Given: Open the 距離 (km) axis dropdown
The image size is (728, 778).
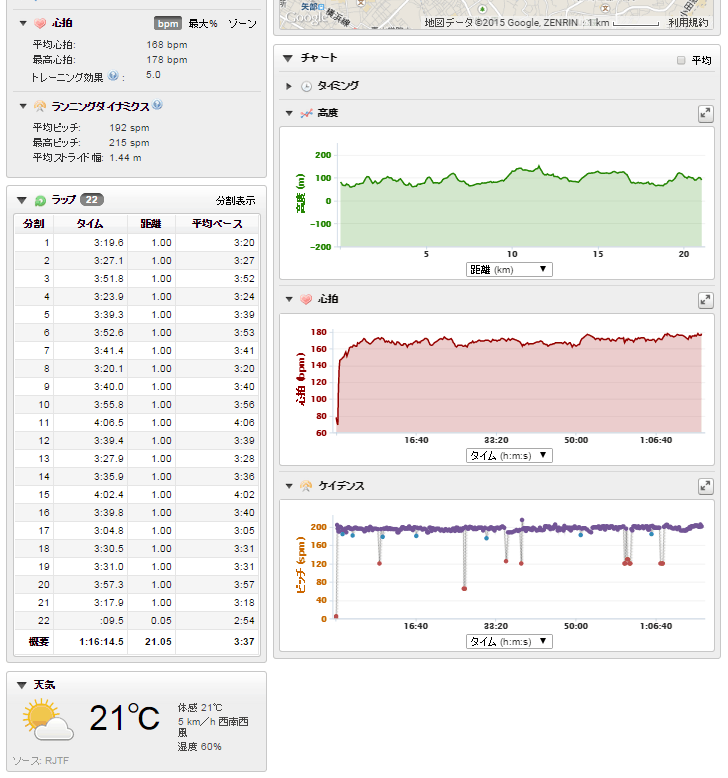Looking at the screenshot, I should [509, 269].
